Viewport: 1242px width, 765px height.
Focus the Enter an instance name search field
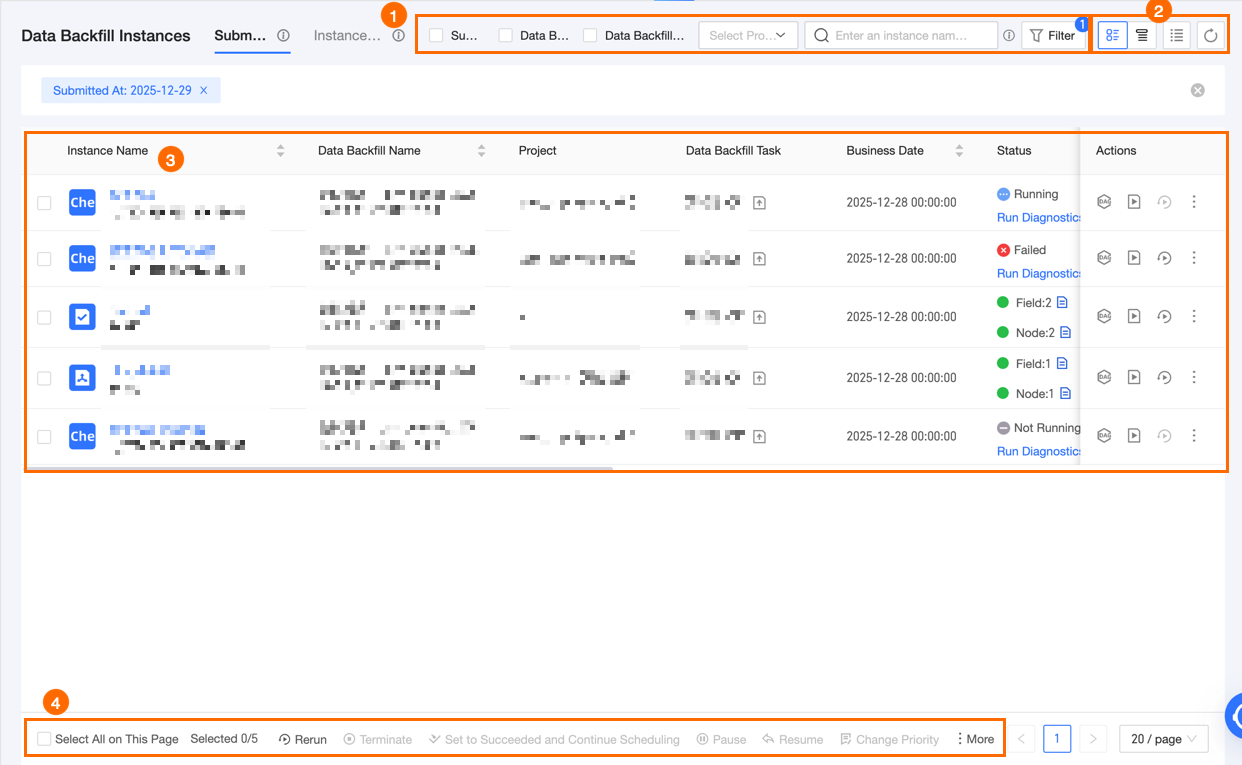coord(901,36)
